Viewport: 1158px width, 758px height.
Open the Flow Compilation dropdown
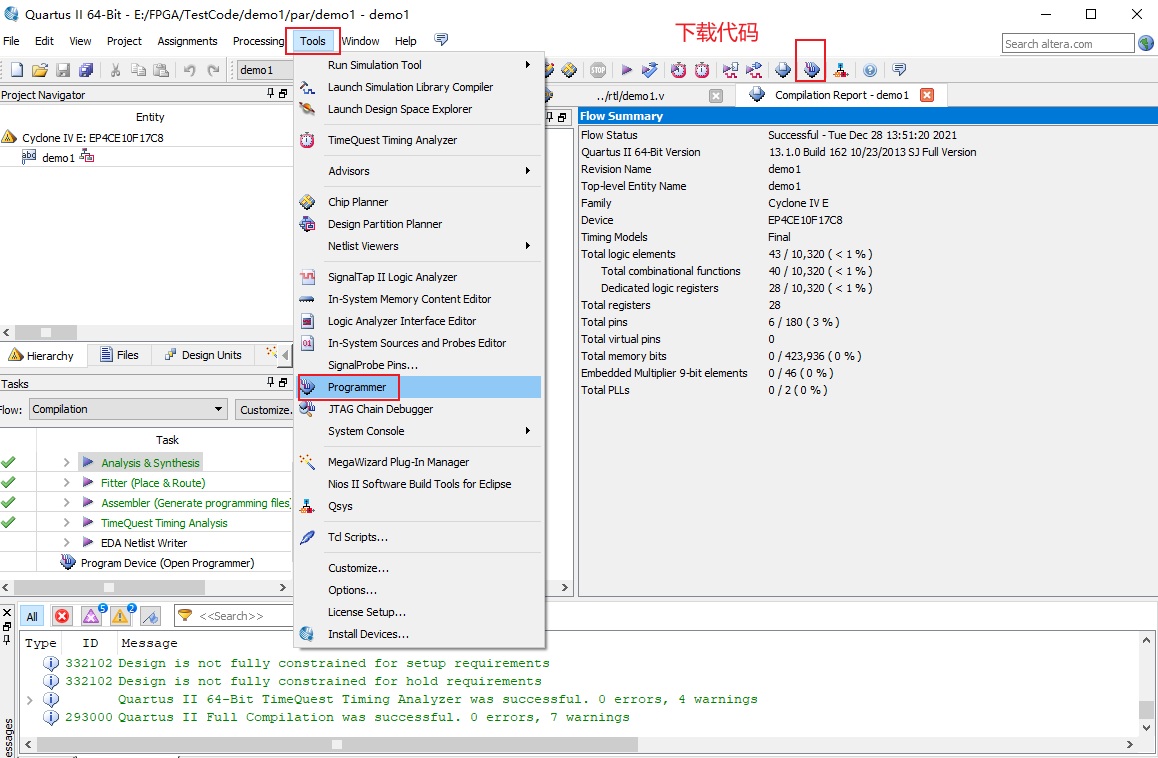point(128,409)
